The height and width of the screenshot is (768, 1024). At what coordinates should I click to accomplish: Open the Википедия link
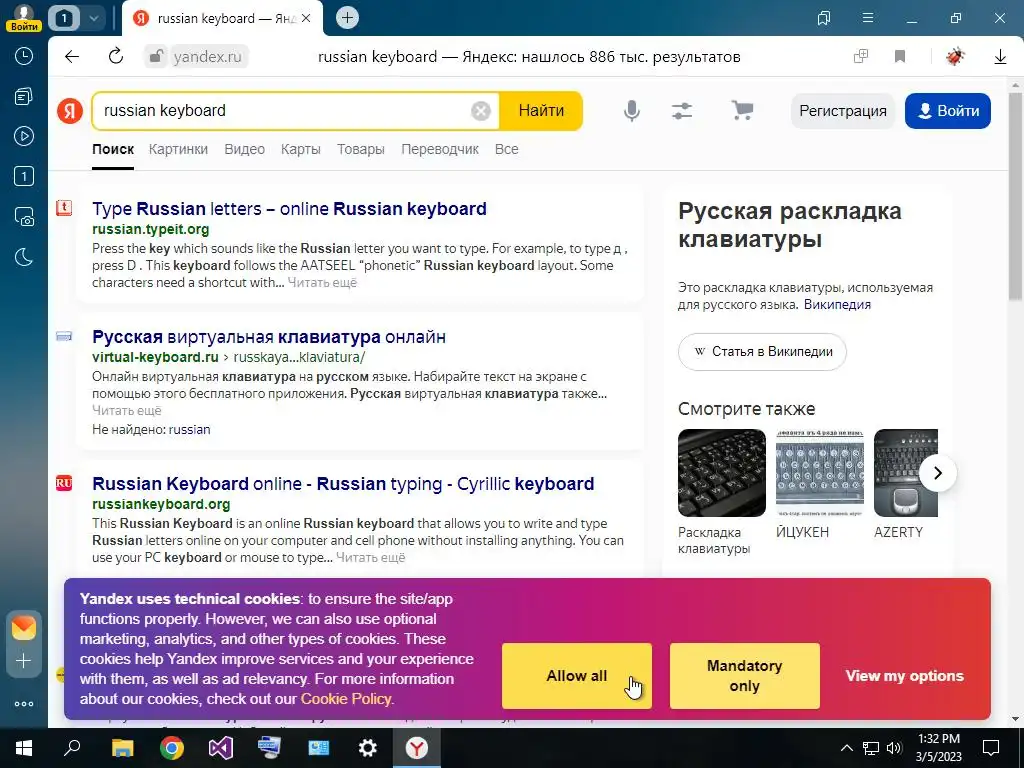pos(837,305)
